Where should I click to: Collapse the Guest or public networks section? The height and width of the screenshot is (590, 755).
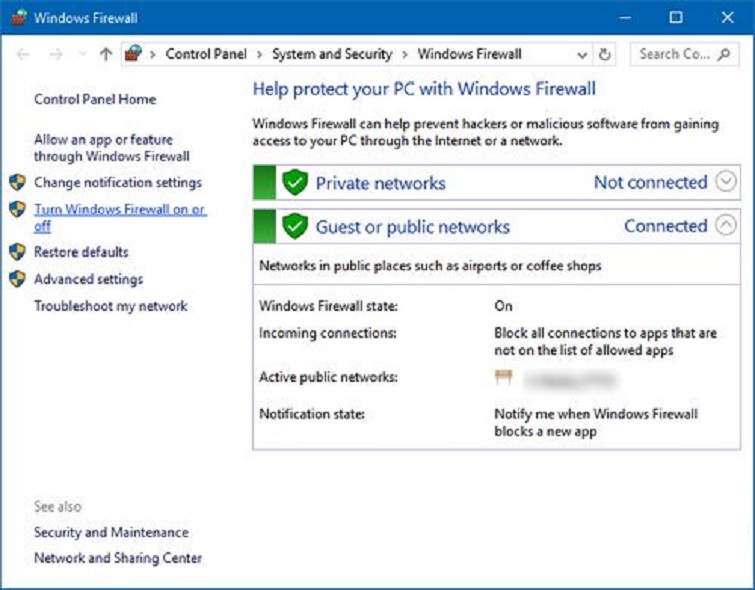726,226
